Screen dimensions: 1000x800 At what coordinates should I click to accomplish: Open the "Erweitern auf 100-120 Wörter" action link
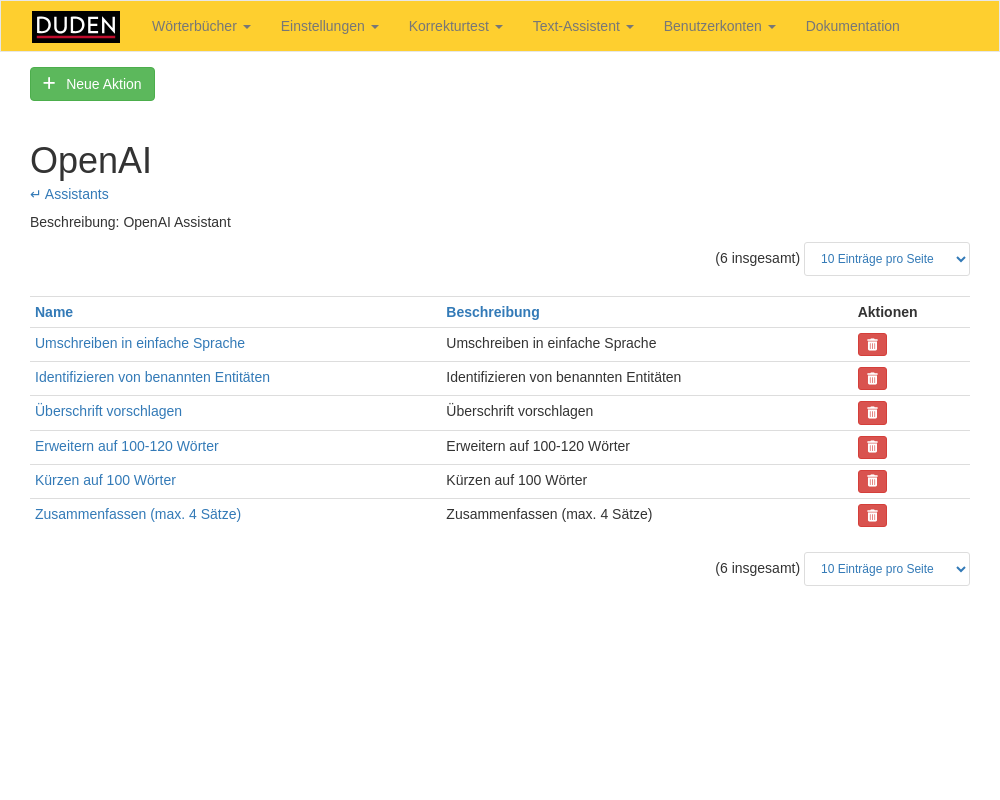click(x=126, y=446)
